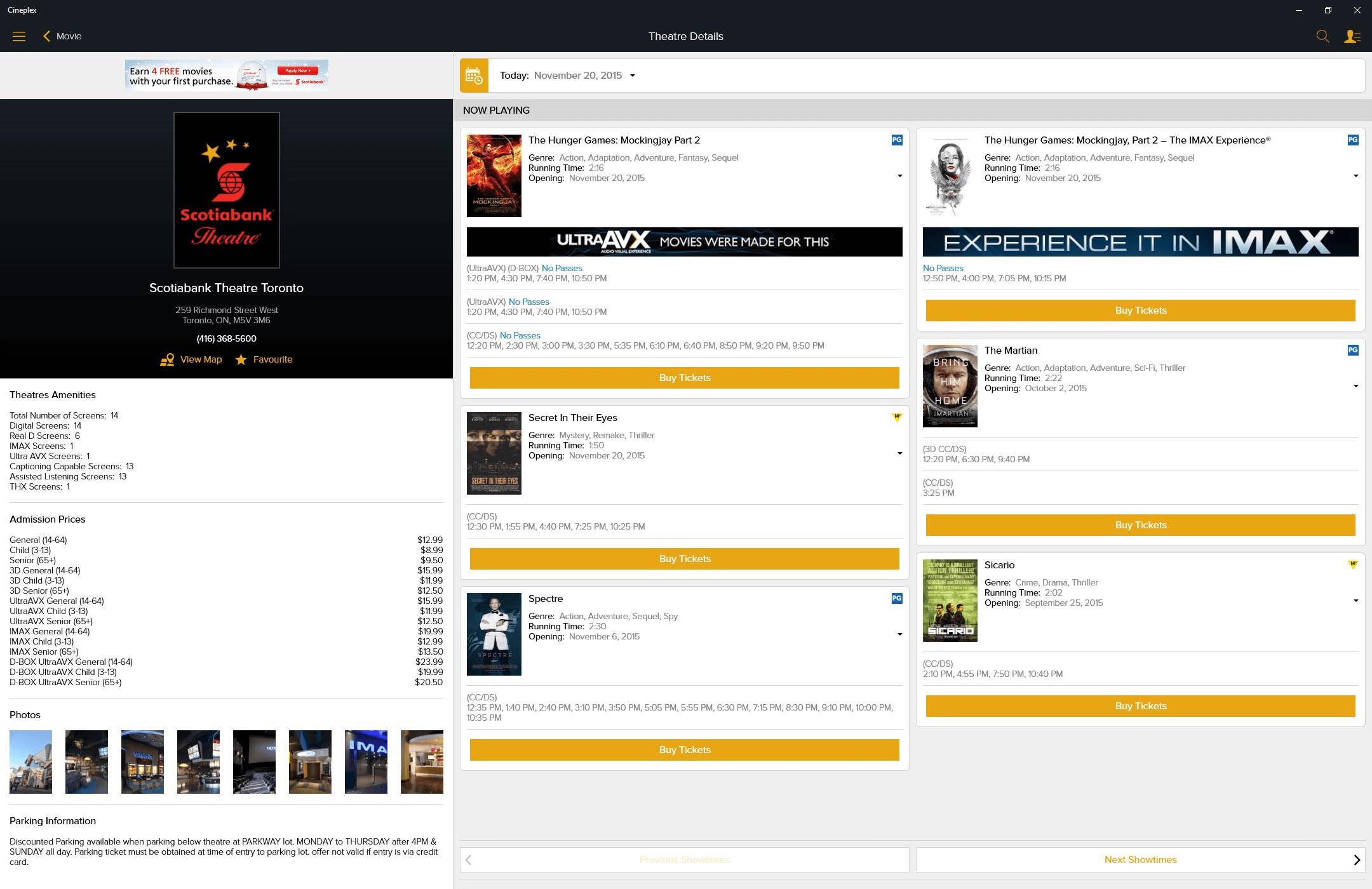This screenshot has height=889, width=1372.
Task: Click the 14A badge on Sicario
Action: (1354, 565)
